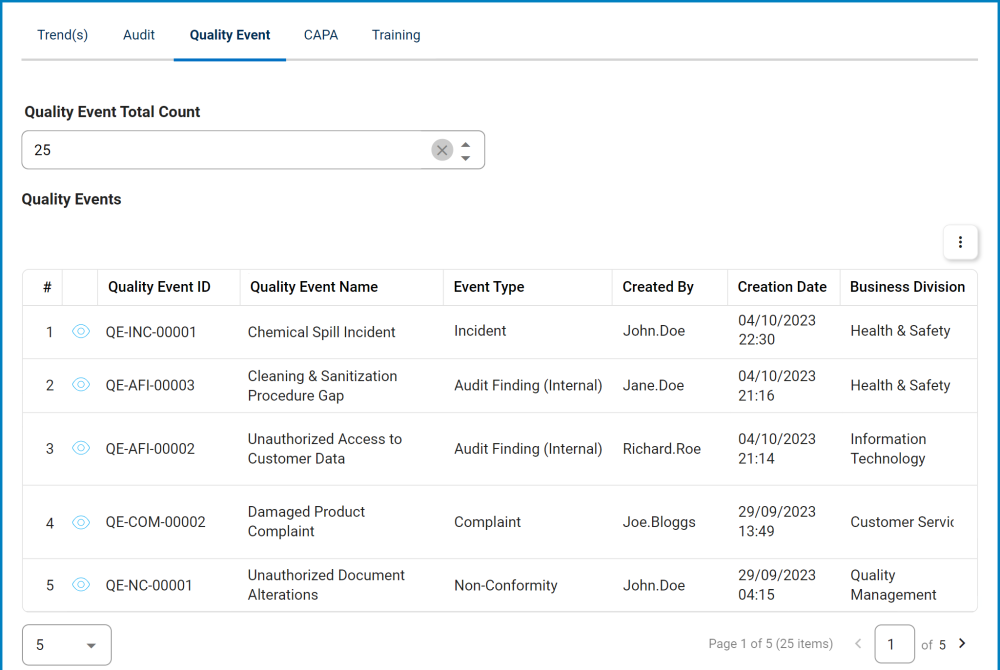Image resolution: width=1000 pixels, height=670 pixels.
Task: Switch to the Audit tab
Action: tap(138, 35)
